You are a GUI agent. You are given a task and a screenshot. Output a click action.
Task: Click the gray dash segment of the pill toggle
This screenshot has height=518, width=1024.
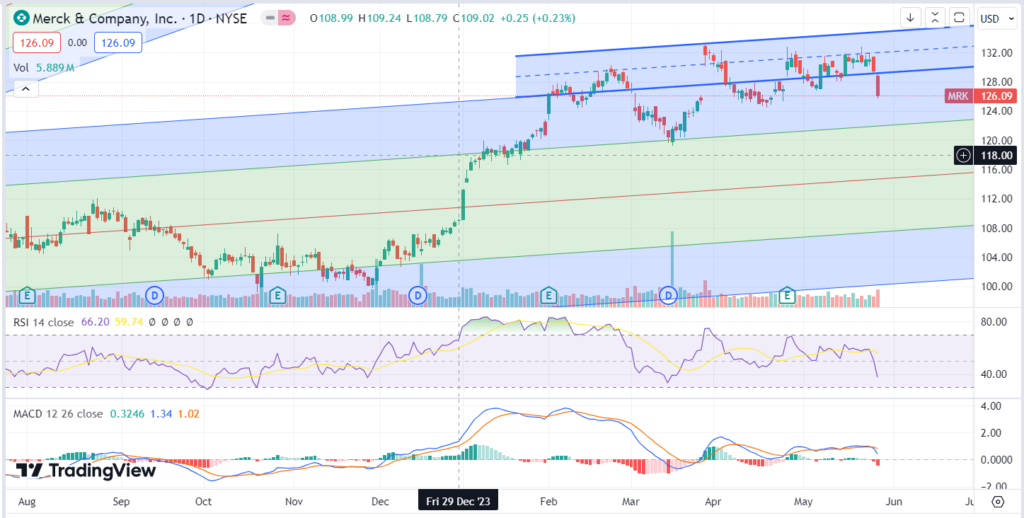click(x=269, y=18)
